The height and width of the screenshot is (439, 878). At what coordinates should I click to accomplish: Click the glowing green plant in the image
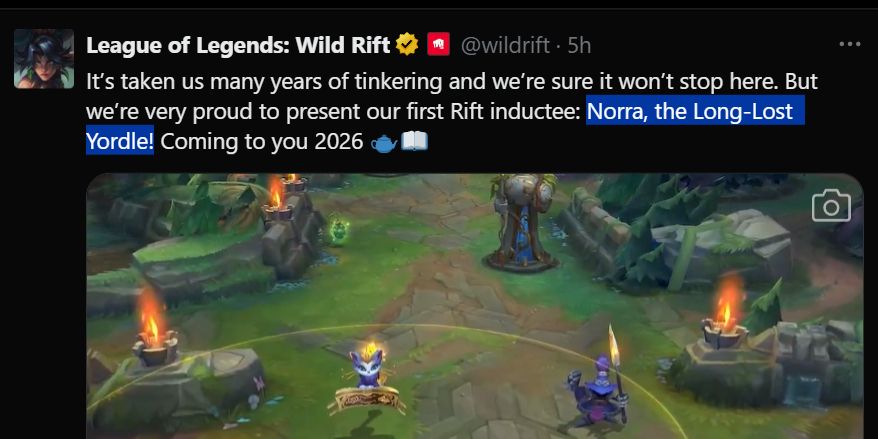pos(338,231)
